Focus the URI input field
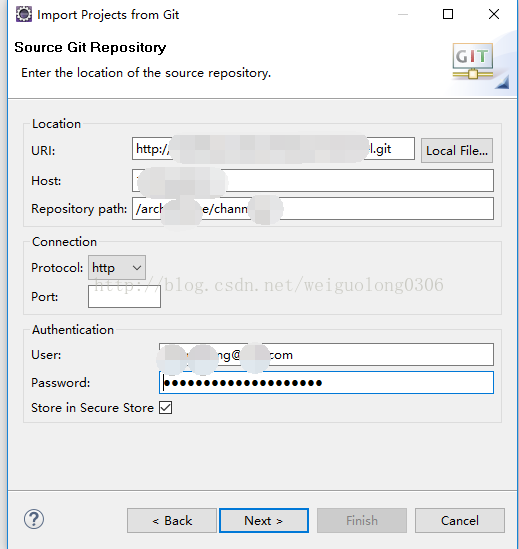 coord(273,149)
